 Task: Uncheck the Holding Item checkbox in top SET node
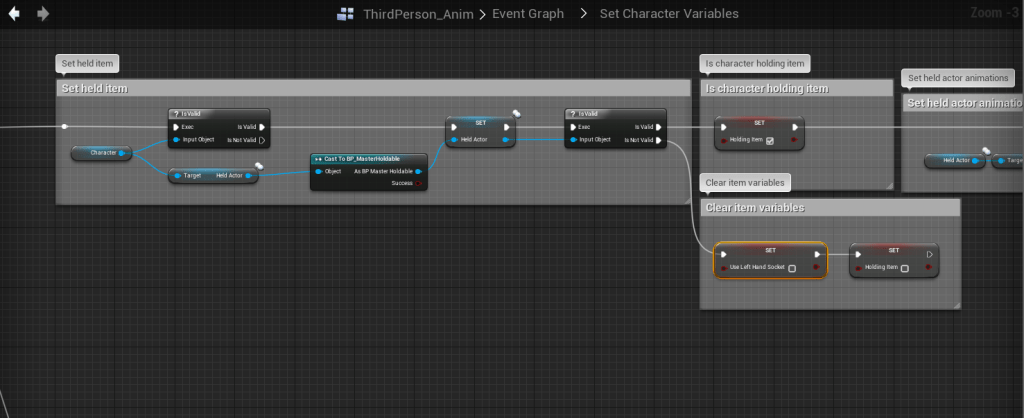tap(768, 141)
